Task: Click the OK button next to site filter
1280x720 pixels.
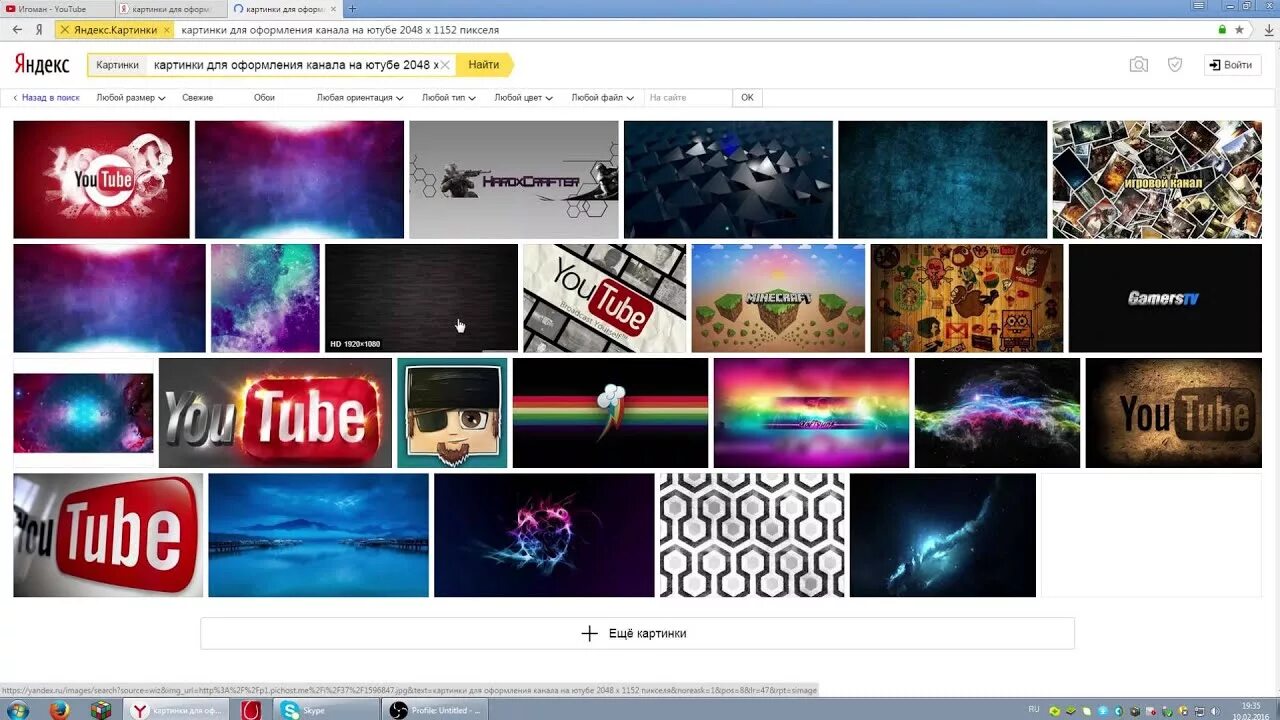Action: 747,98
